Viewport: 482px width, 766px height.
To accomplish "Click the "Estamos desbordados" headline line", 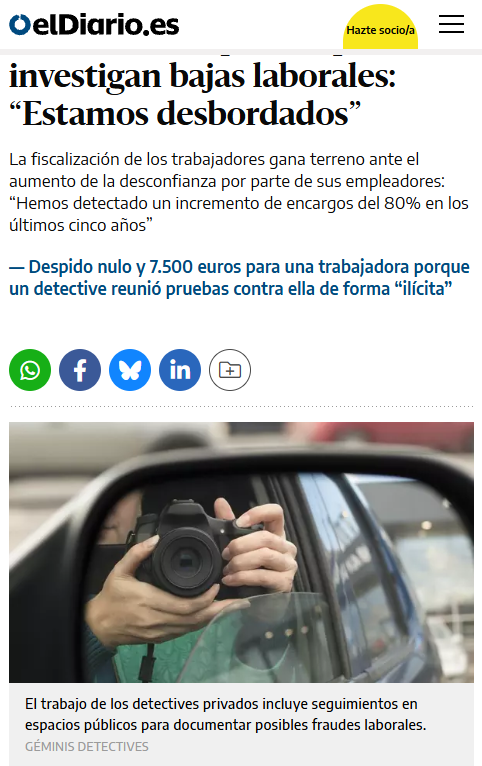I will pyautogui.click(x=185, y=114).
